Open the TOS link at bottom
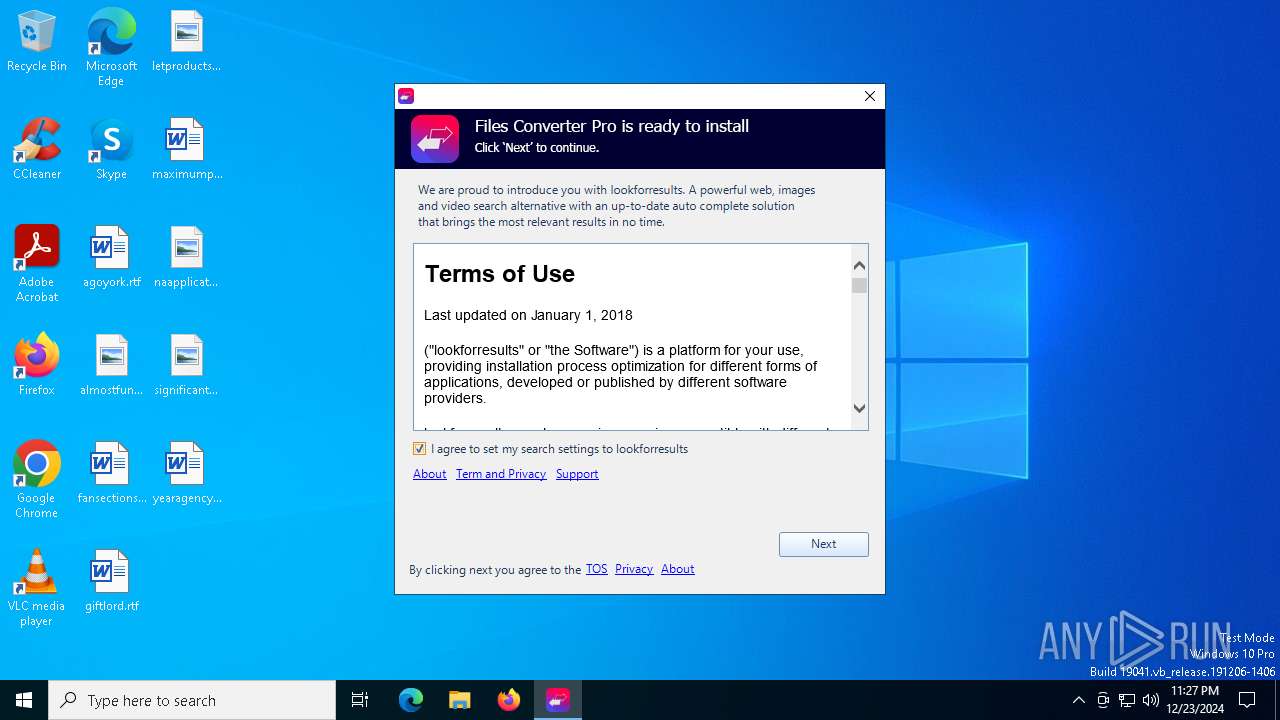This screenshot has height=720, width=1280. (597, 569)
